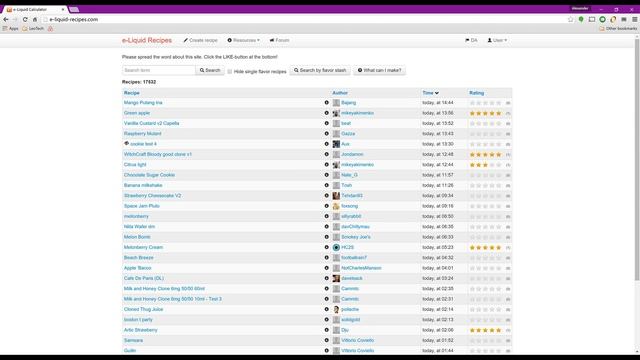Click the browser address bar
Image resolution: width=640 pixels, height=360 pixels.
pos(304,19)
